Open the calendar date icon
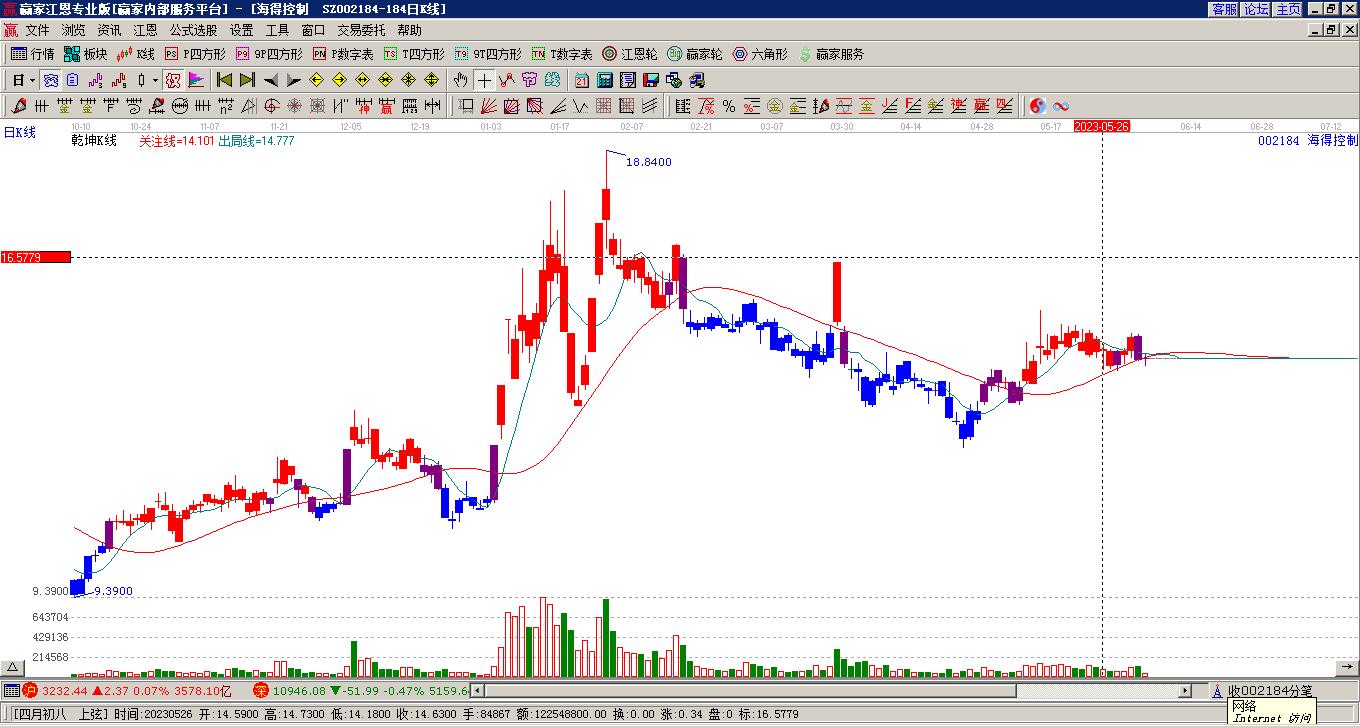The height and width of the screenshot is (728, 1360). coord(582,80)
